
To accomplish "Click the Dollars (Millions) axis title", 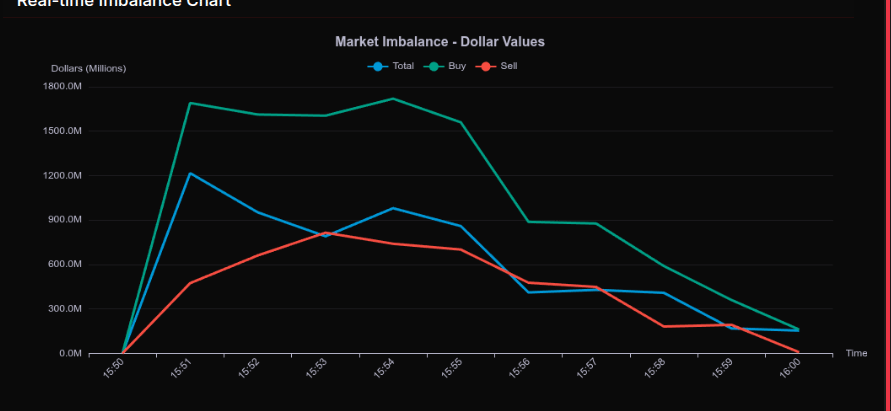I will pos(88,68).
